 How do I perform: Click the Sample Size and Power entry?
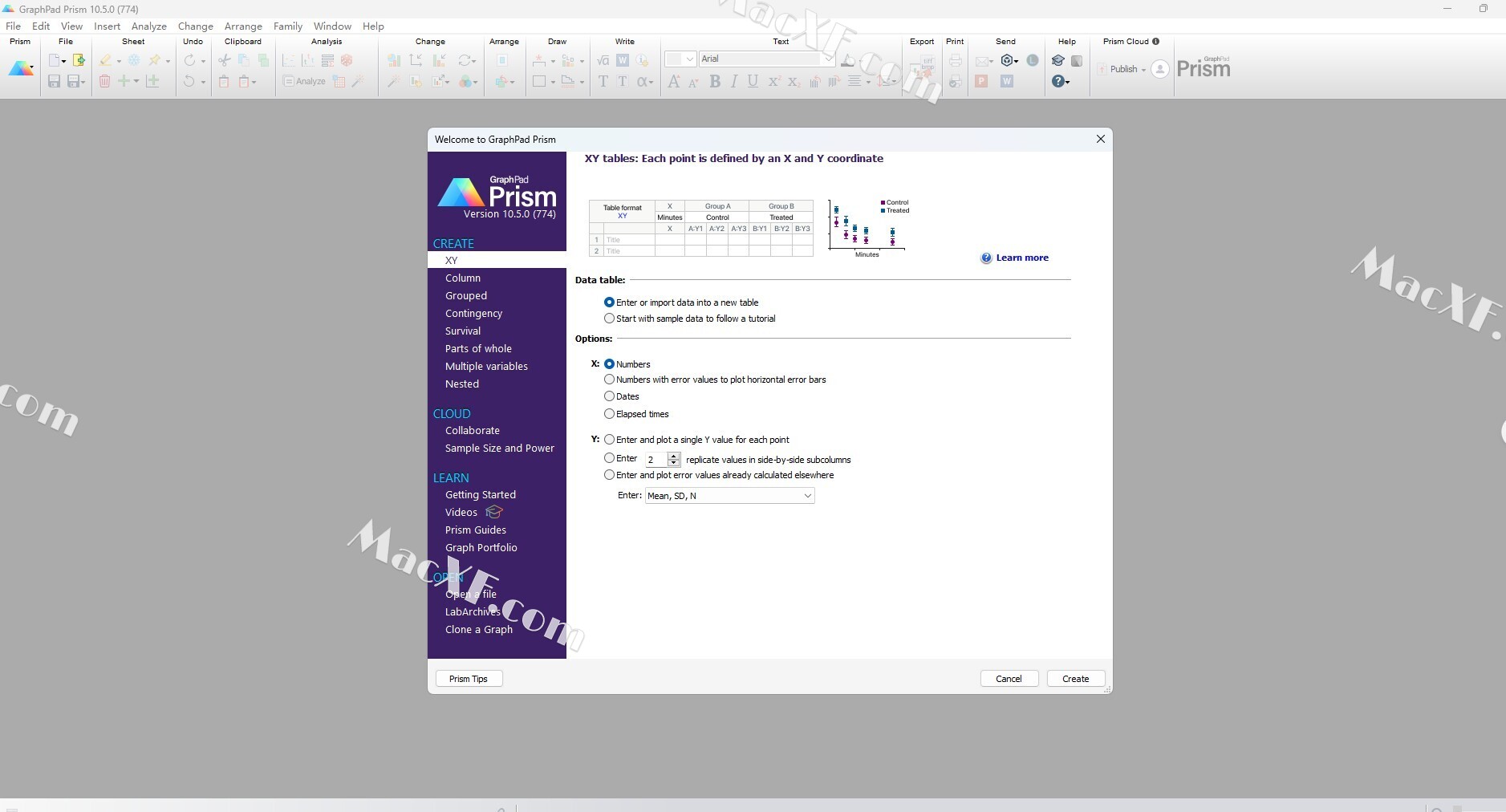(x=500, y=449)
